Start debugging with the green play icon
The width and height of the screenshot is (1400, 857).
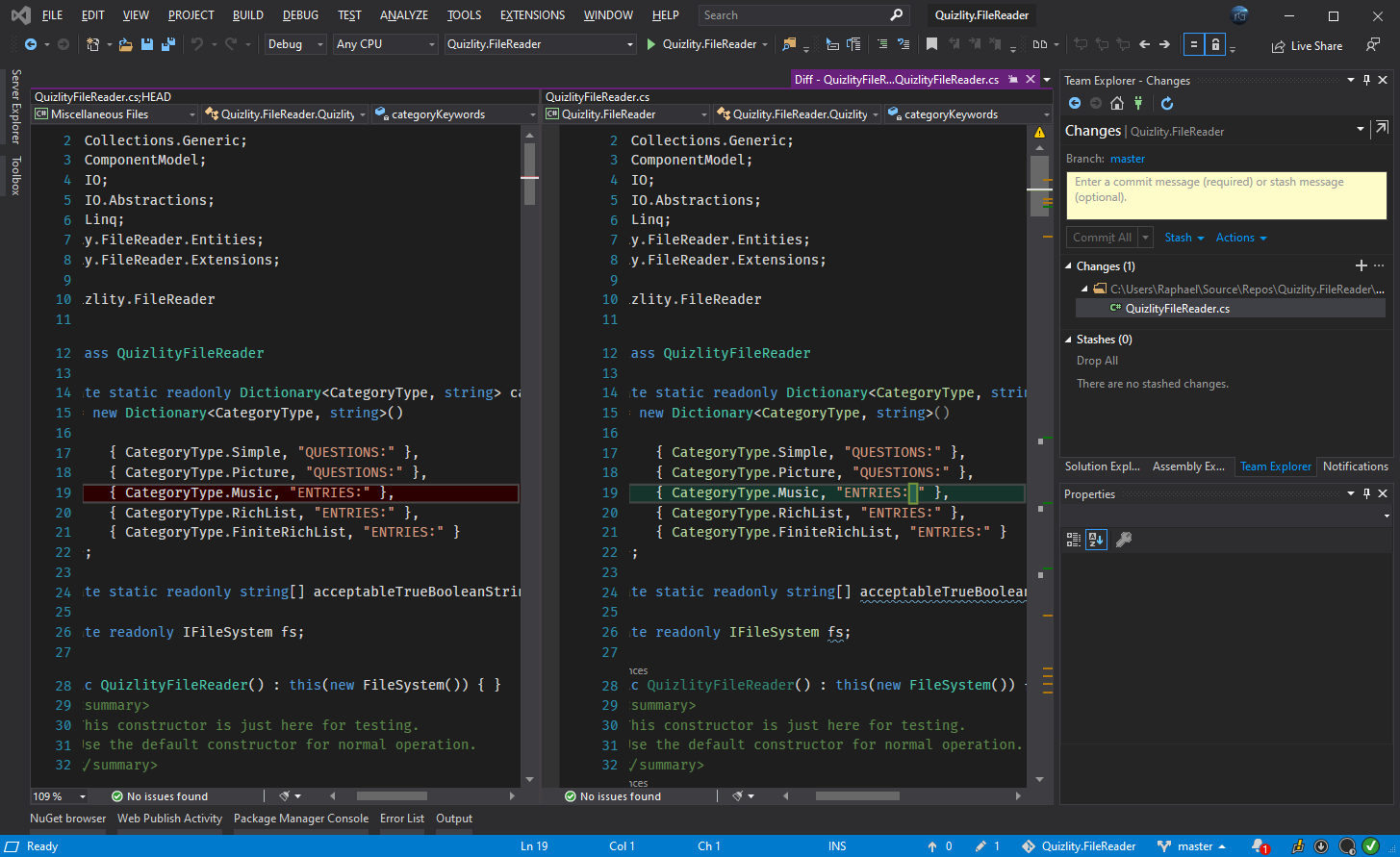(x=651, y=44)
